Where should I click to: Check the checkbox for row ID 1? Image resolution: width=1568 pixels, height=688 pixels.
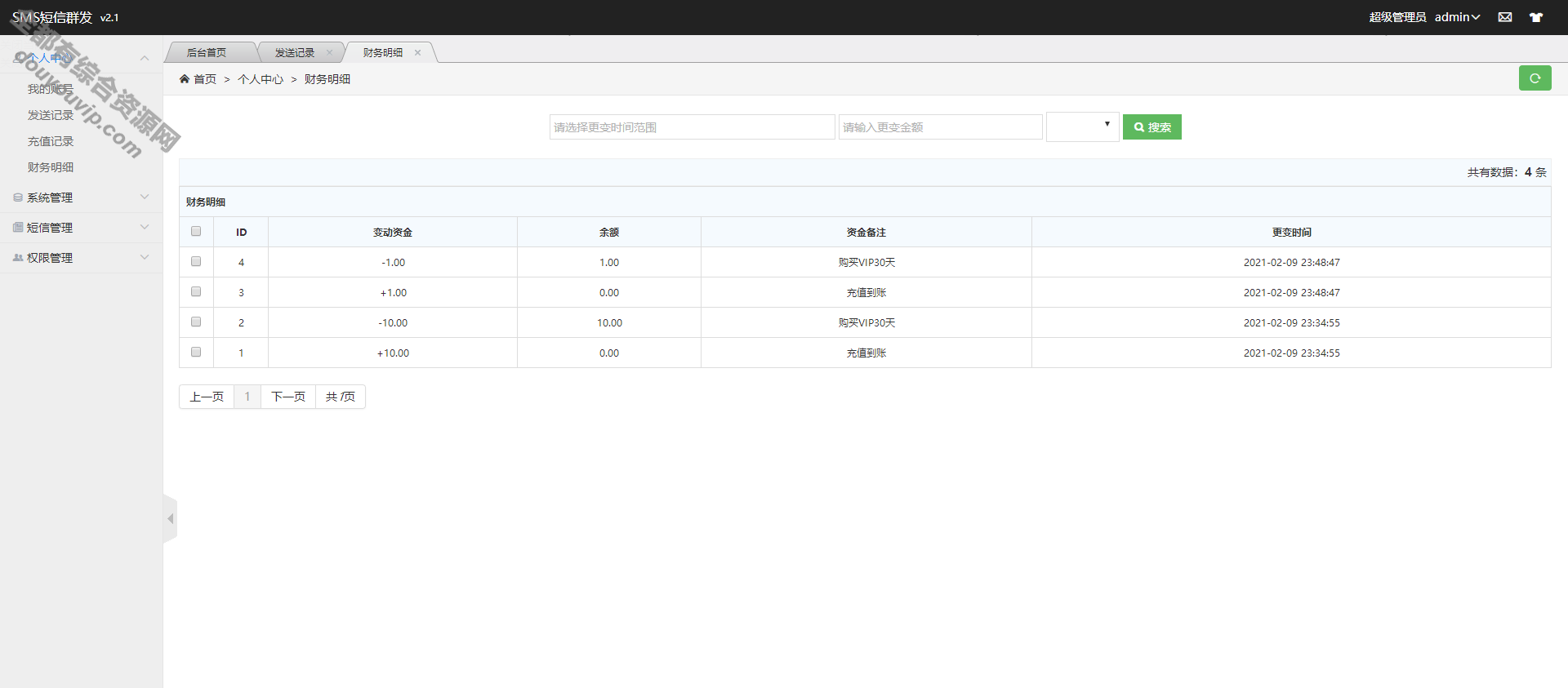coord(196,352)
